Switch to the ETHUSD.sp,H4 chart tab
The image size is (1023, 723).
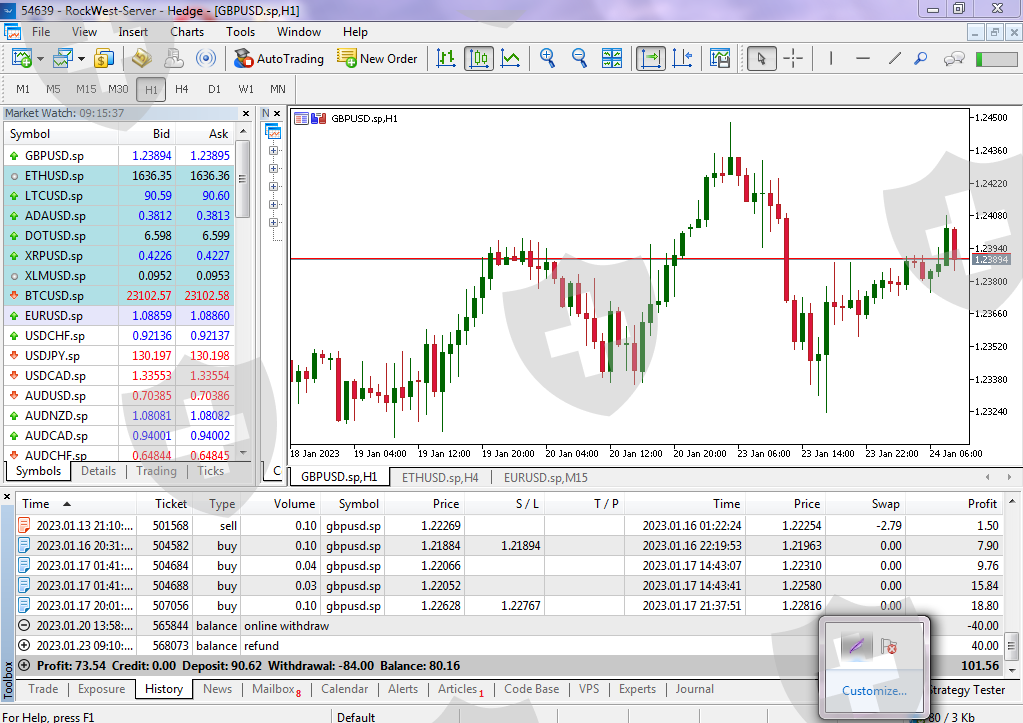point(440,478)
